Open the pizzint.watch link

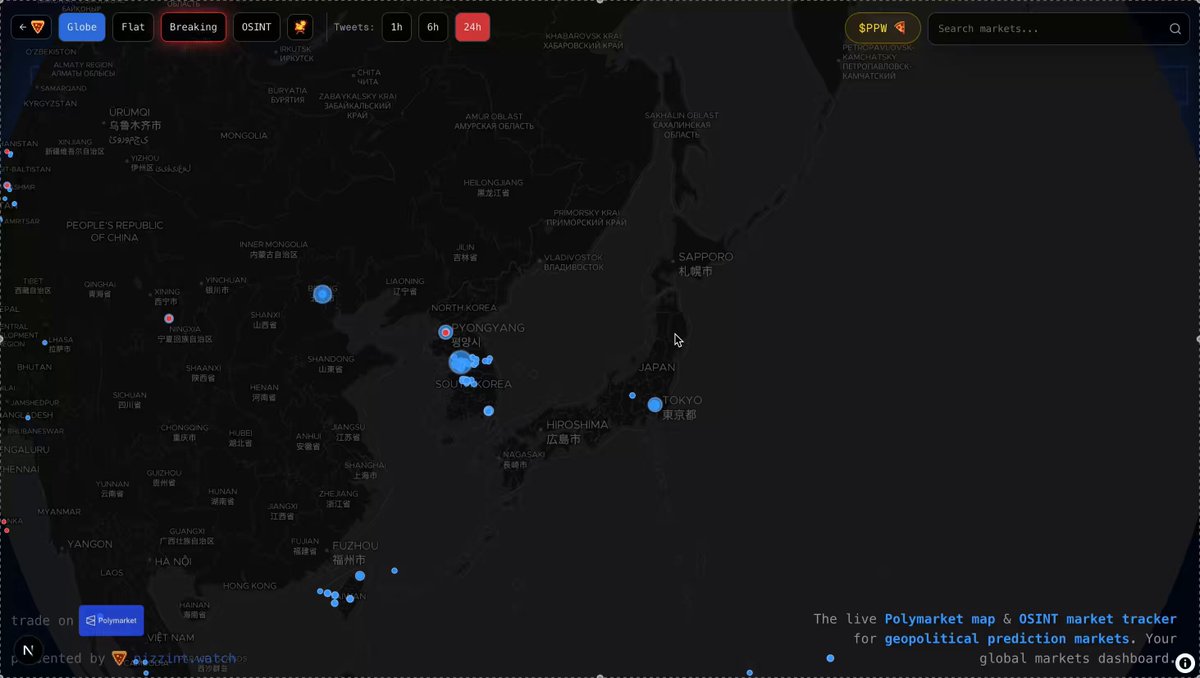pyautogui.click(x=176, y=658)
